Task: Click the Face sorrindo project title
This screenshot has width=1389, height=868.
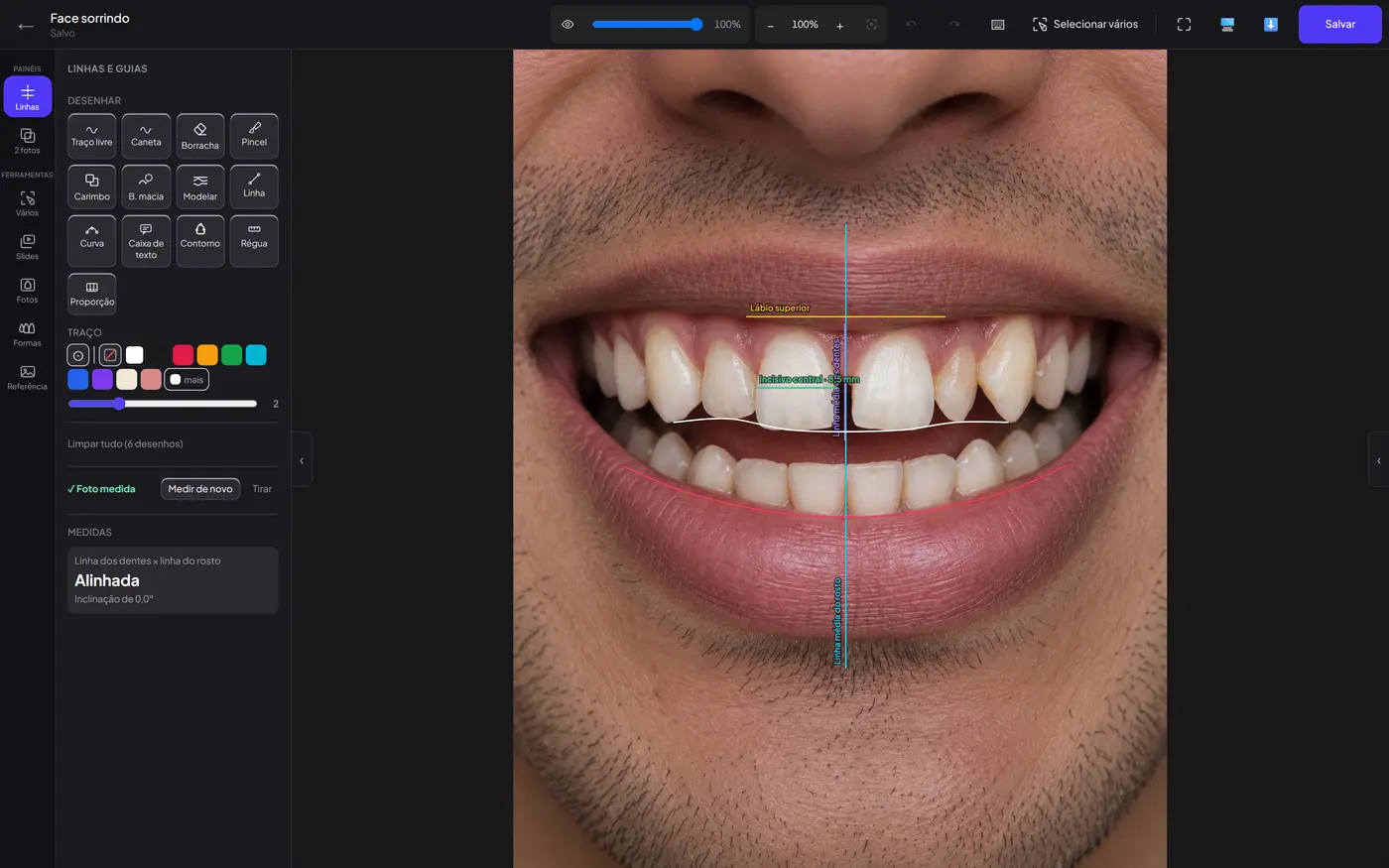Action: (x=90, y=18)
